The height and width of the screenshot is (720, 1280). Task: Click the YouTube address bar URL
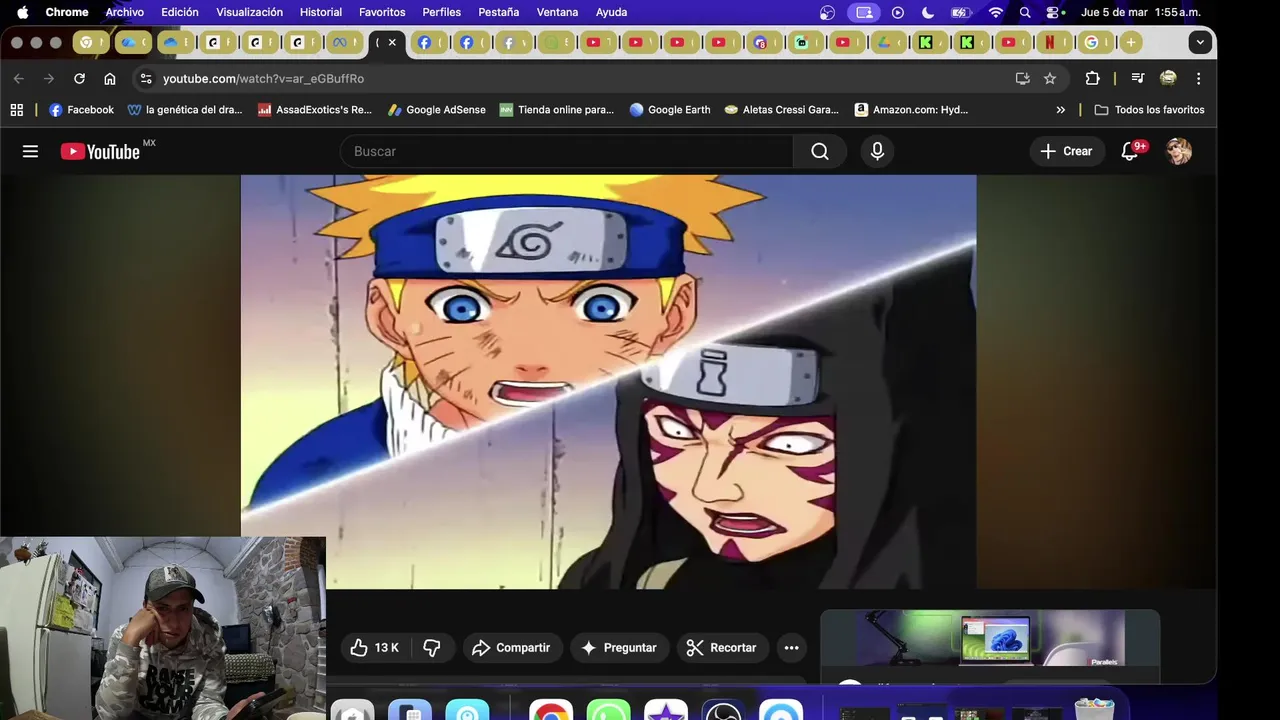[263, 78]
